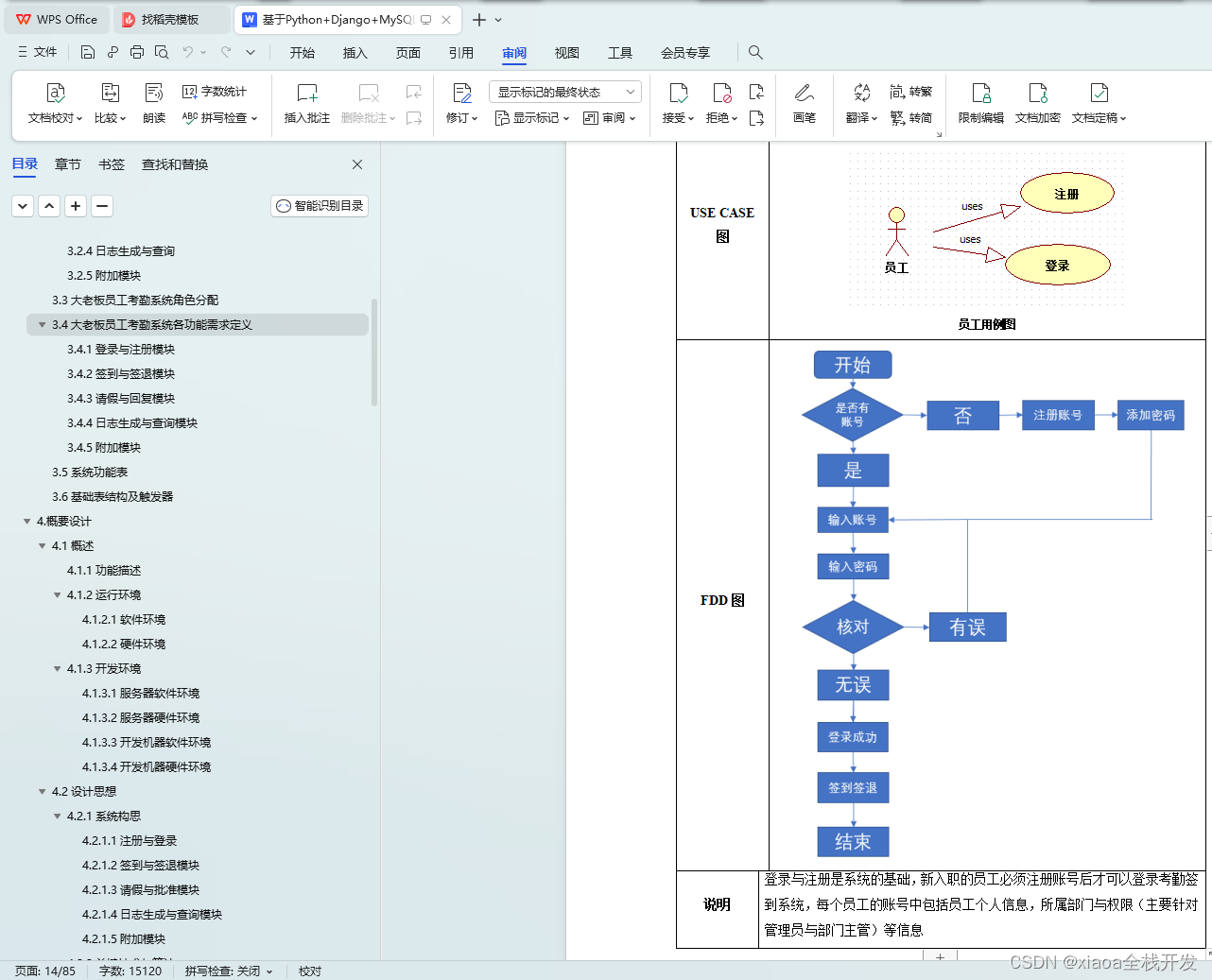This screenshot has height=980, width=1212.
Task: Toggle 修订 track changes on
Action: click(460, 102)
